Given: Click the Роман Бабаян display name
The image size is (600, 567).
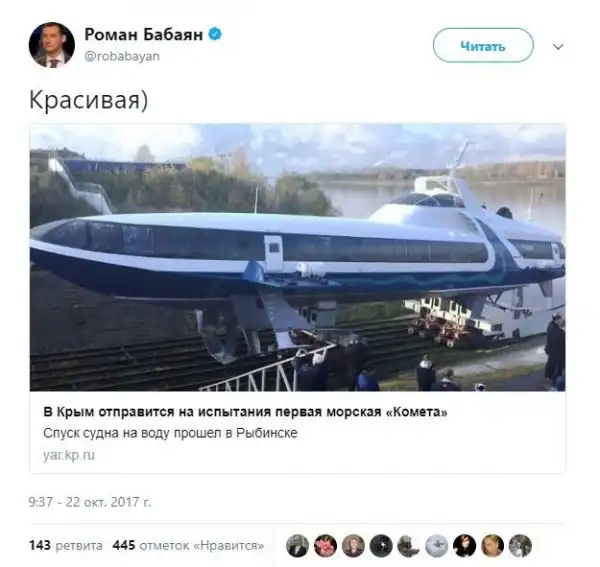Looking at the screenshot, I should click(x=143, y=34).
